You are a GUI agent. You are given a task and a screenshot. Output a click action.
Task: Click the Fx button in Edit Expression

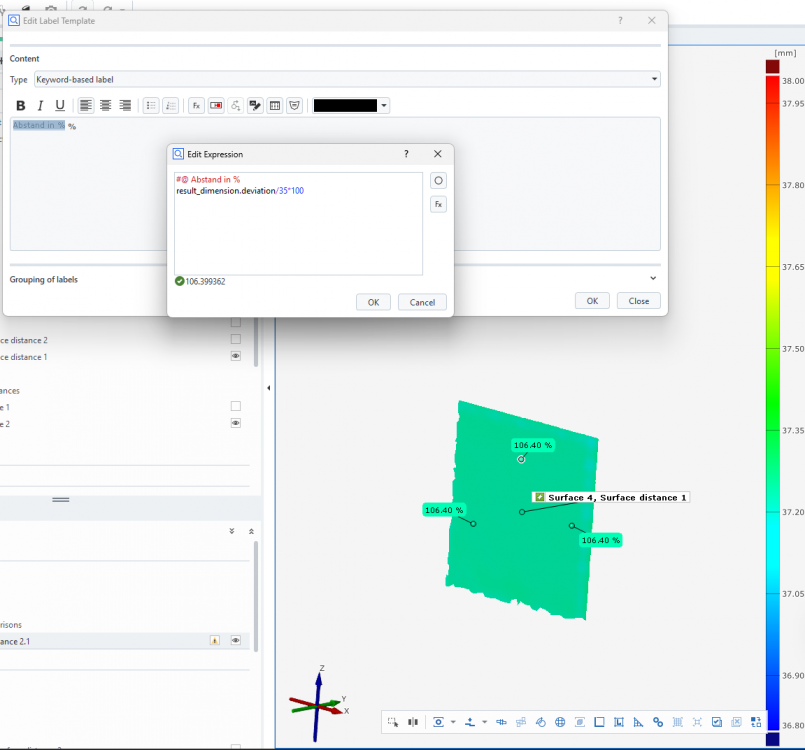coord(438,204)
